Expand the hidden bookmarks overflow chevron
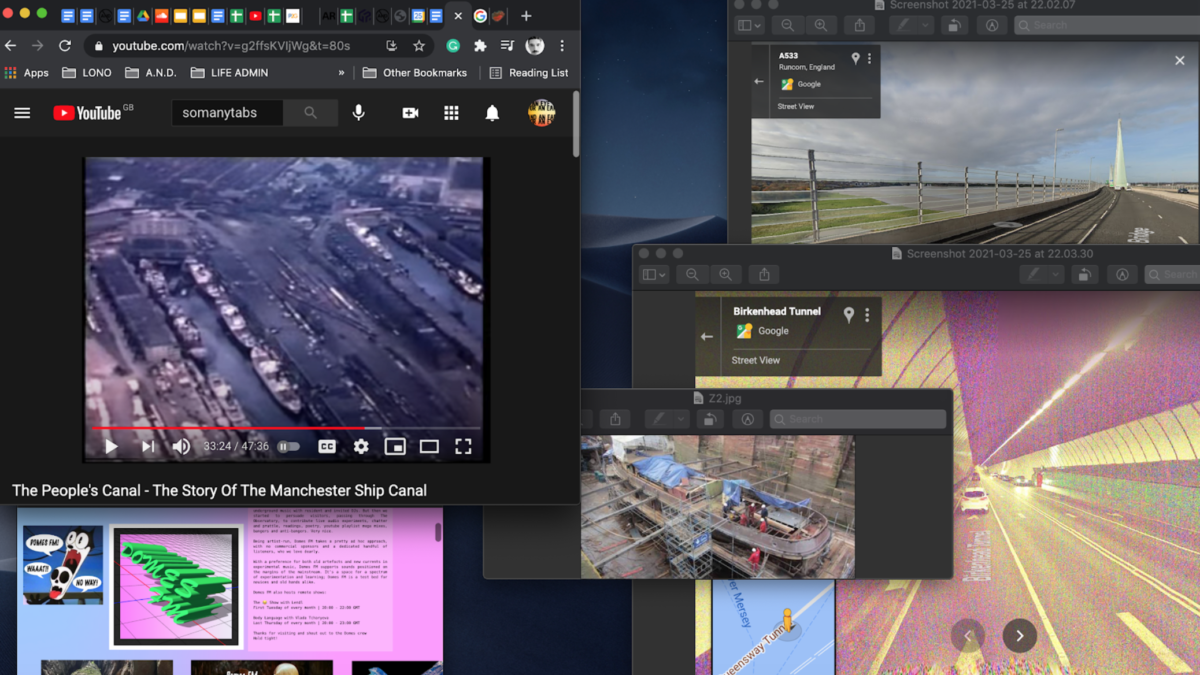The width and height of the screenshot is (1200, 675). [x=341, y=73]
